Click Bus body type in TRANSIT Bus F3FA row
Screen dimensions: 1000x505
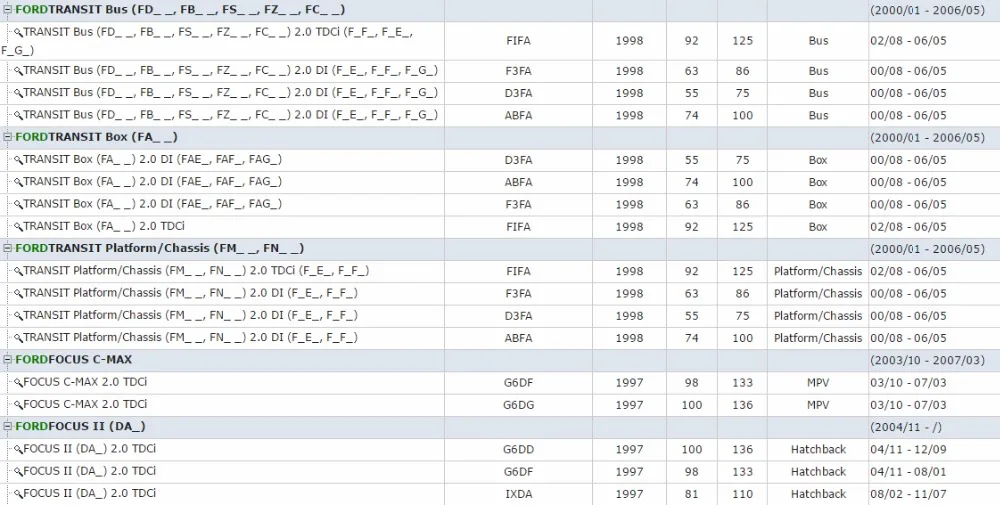818,71
